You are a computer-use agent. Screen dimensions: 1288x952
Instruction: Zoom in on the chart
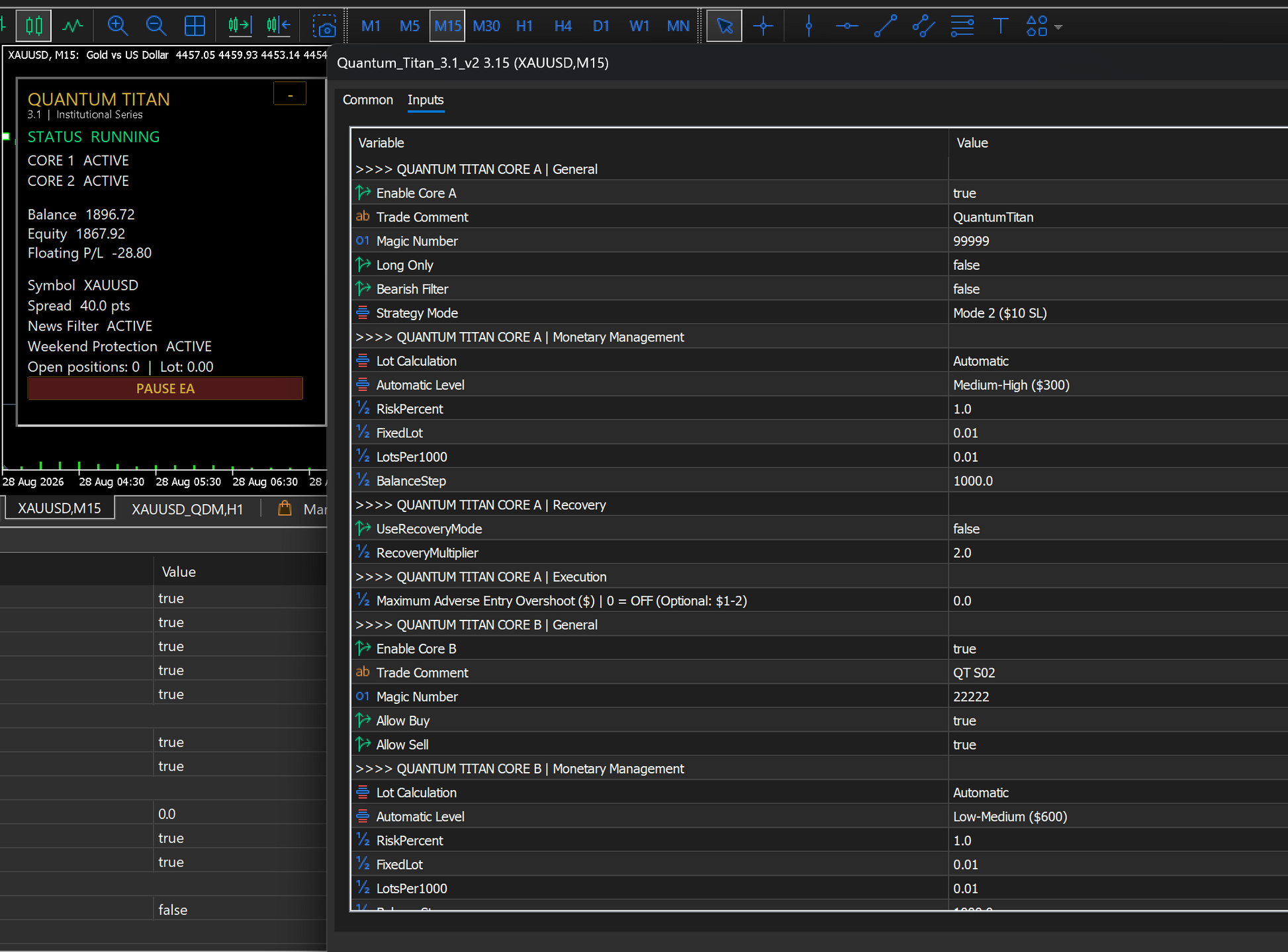(x=118, y=26)
